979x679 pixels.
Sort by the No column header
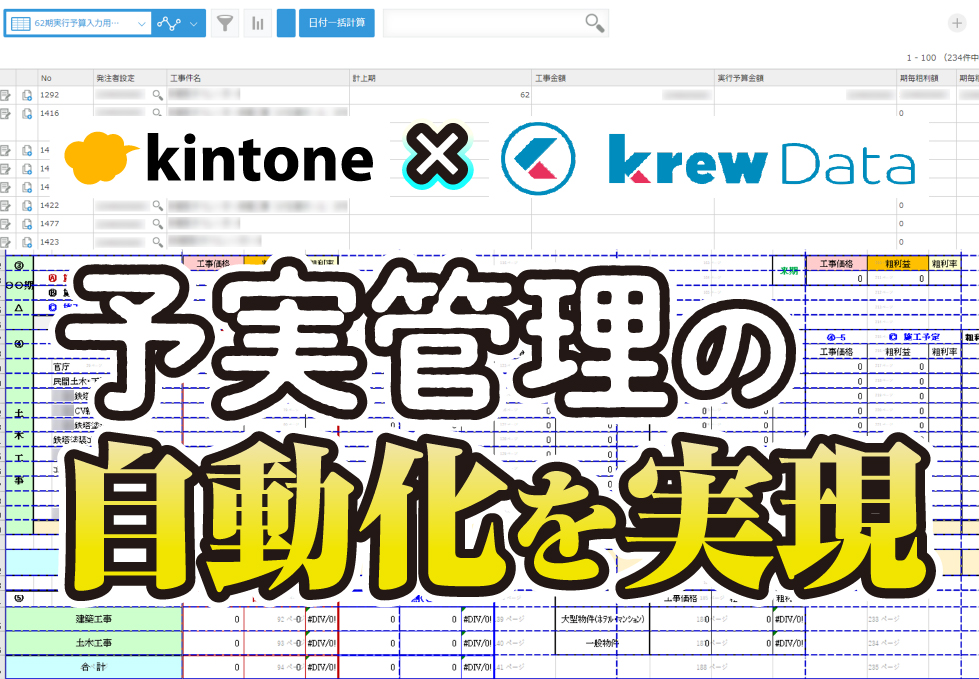66,78
